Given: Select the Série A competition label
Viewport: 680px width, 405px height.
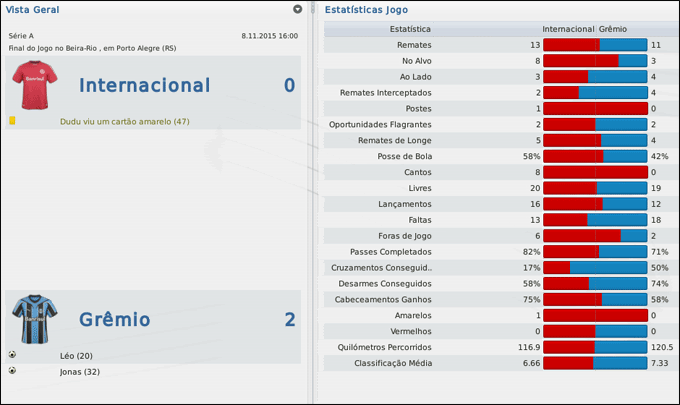Looking at the screenshot, I should click(21, 35).
